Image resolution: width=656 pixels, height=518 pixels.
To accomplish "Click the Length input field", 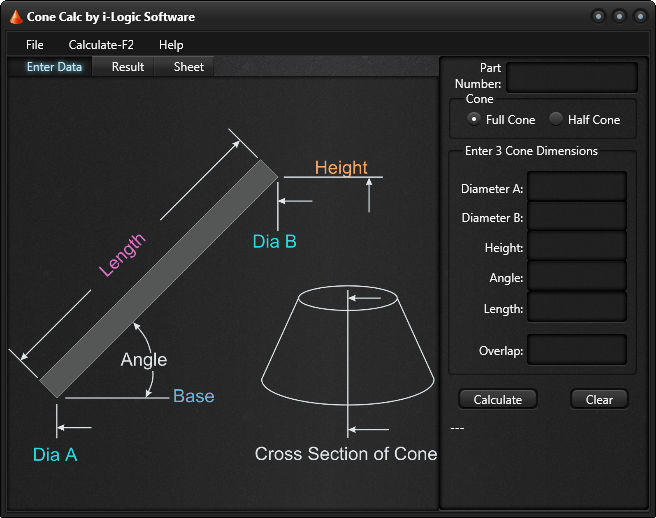I will (x=577, y=307).
